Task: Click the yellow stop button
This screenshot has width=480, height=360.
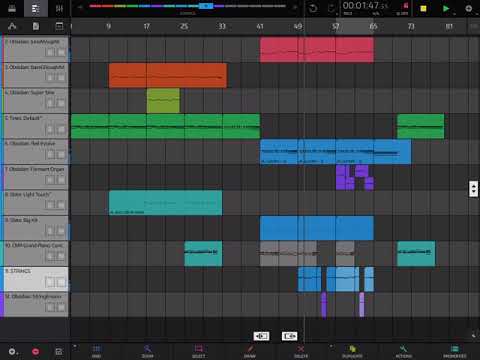Action: pyautogui.click(x=423, y=8)
